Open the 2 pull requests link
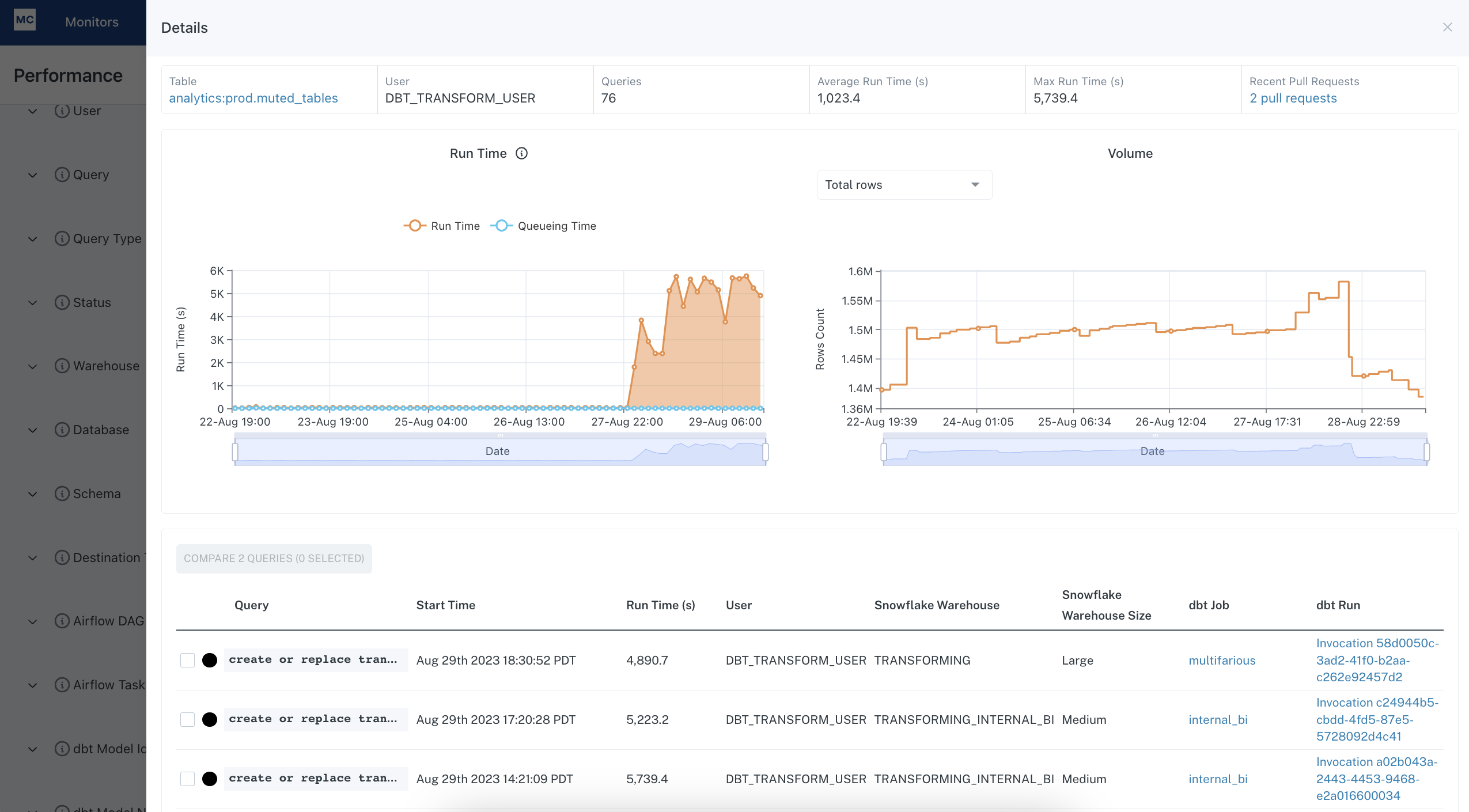Screen dimensions: 1469x812 click(1293, 98)
